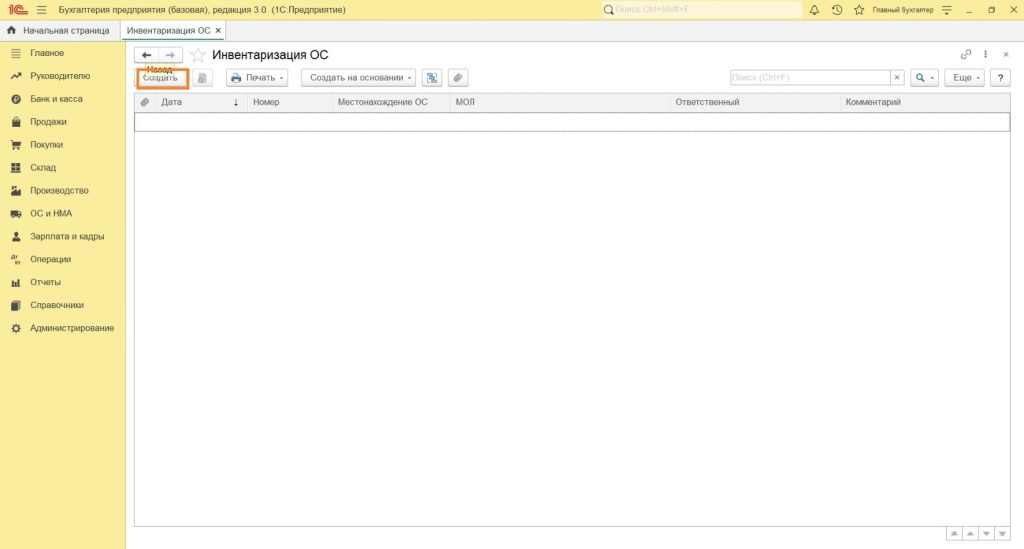This screenshot has width=1024, height=549.
Task: Open the Покупки section
Action: [46, 144]
